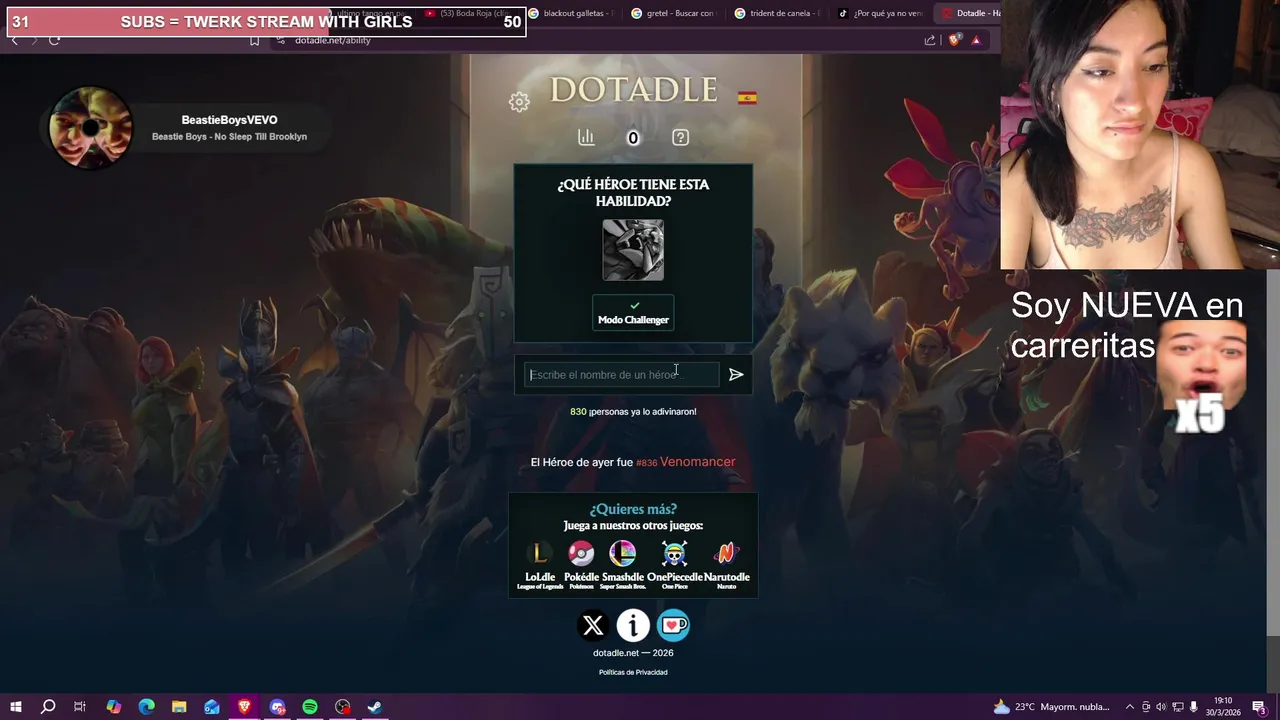Open Steam from the taskbar
The width and height of the screenshot is (1280, 720).
[375, 707]
